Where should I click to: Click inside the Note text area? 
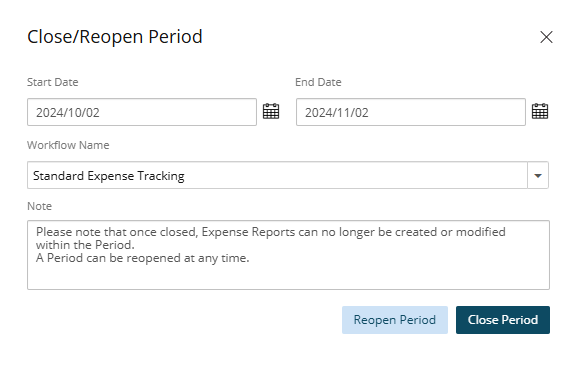[x=288, y=255]
